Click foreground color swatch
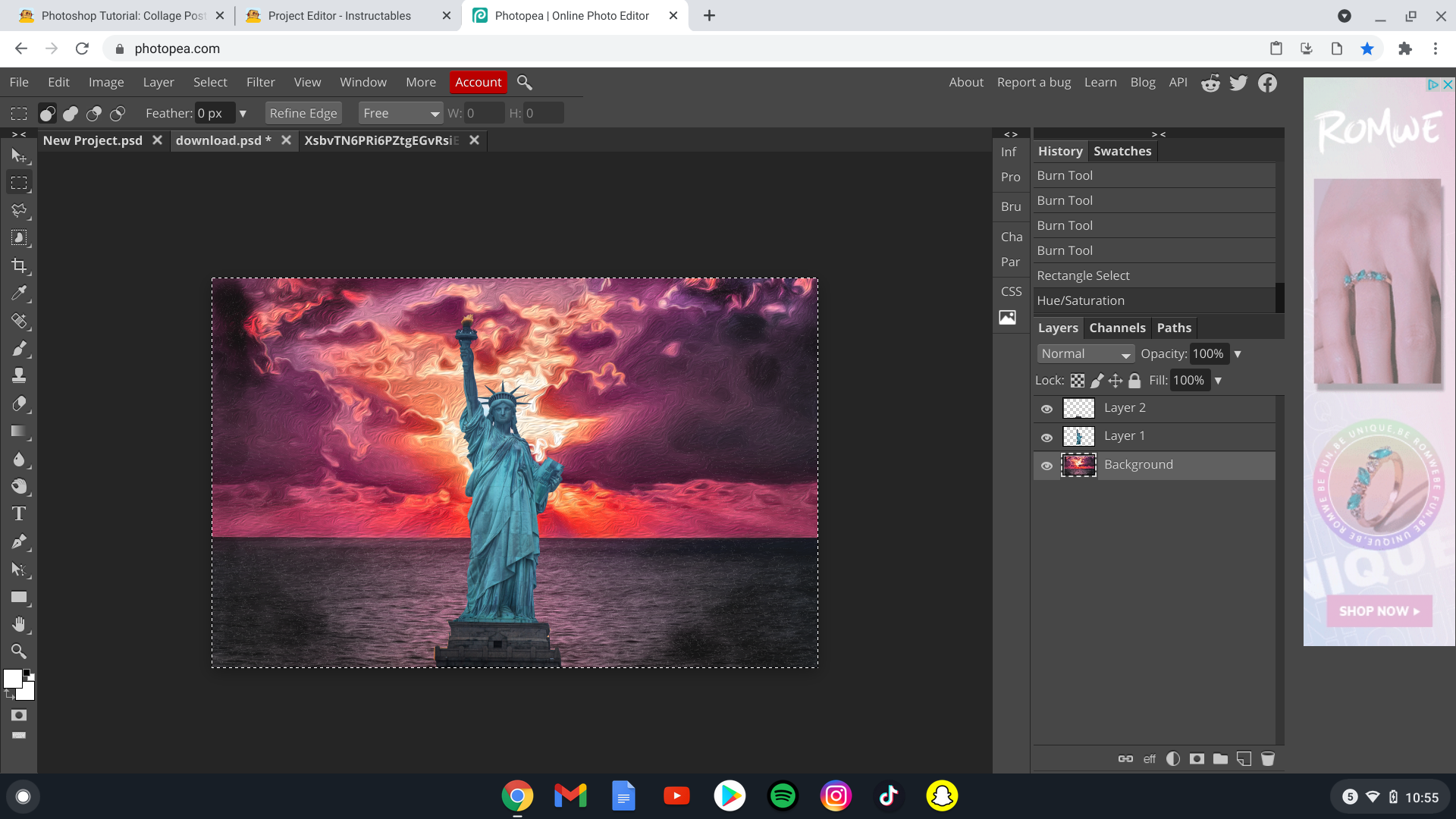The image size is (1456, 819). 12,679
